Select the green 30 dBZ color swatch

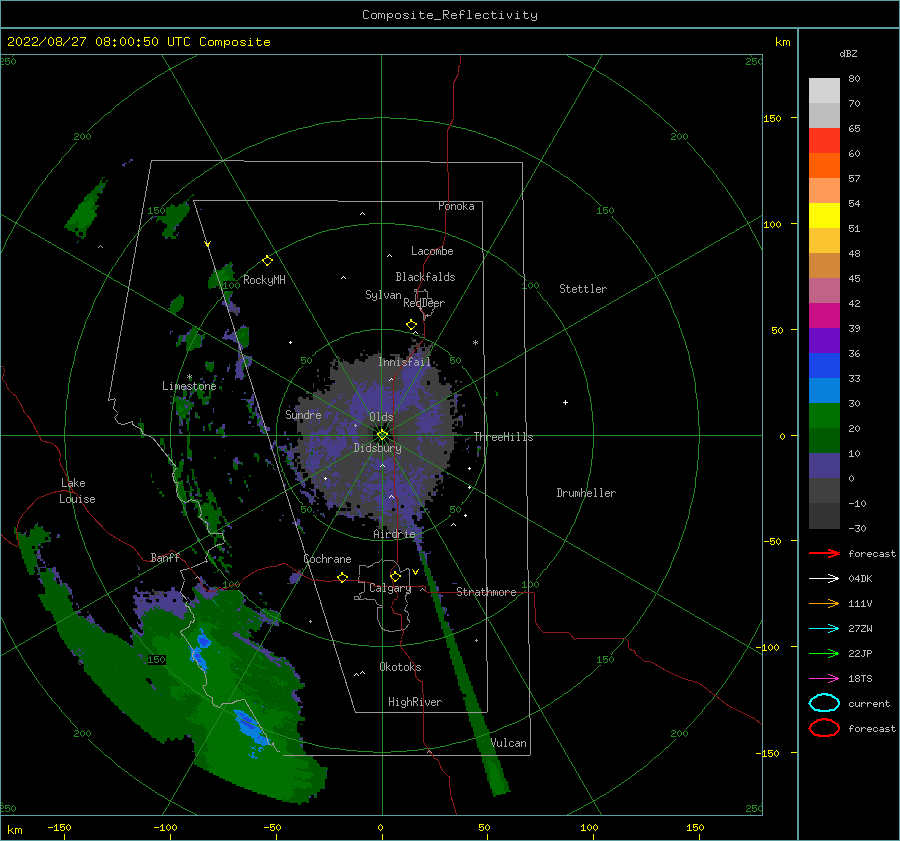point(824,415)
